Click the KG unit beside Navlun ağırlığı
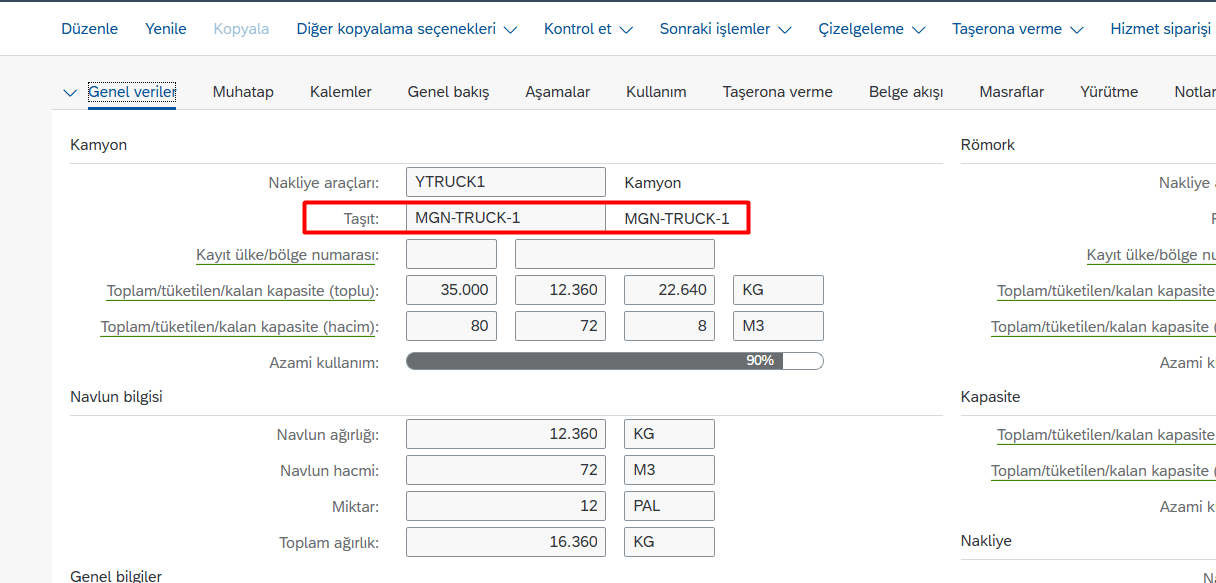 point(669,434)
